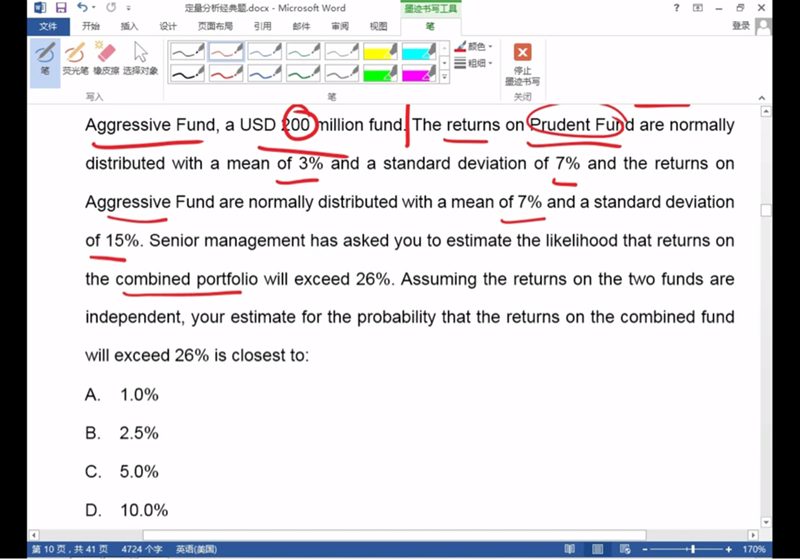Pick the thin red pen style
This screenshot has height=559, width=800.
pos(226,51)
